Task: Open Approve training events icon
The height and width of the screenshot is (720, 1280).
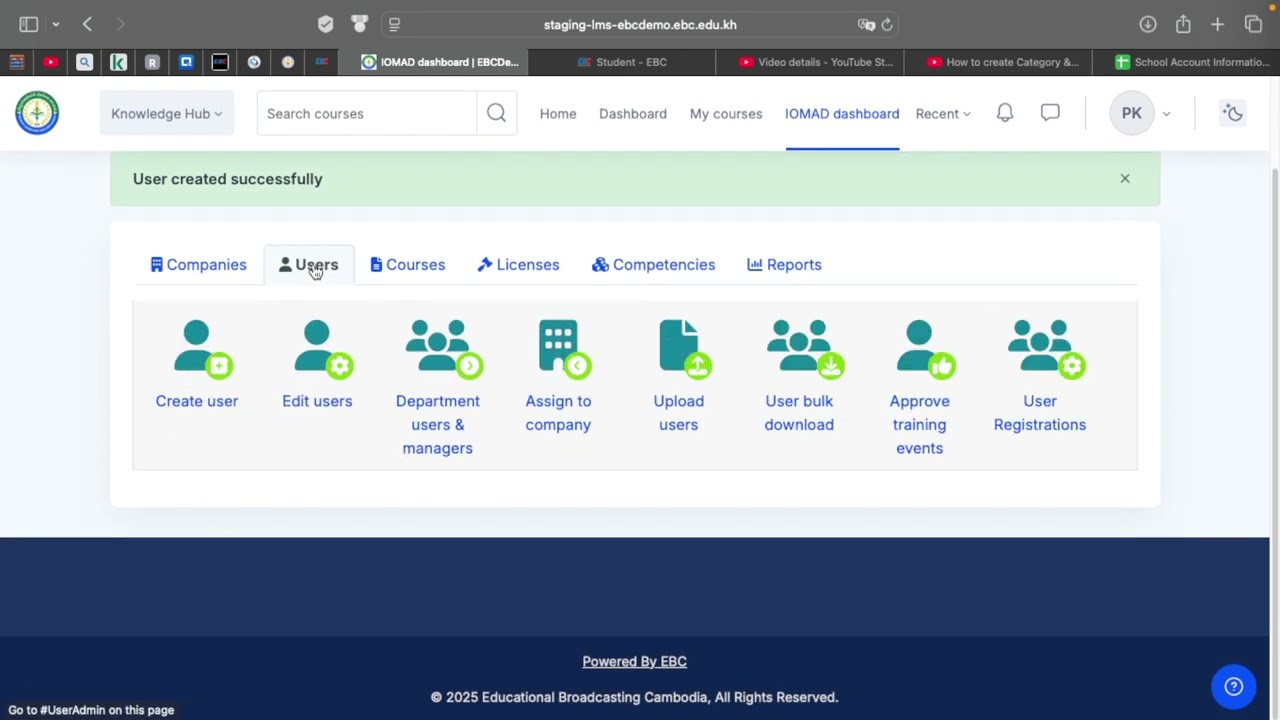Action: pos(926,349)
